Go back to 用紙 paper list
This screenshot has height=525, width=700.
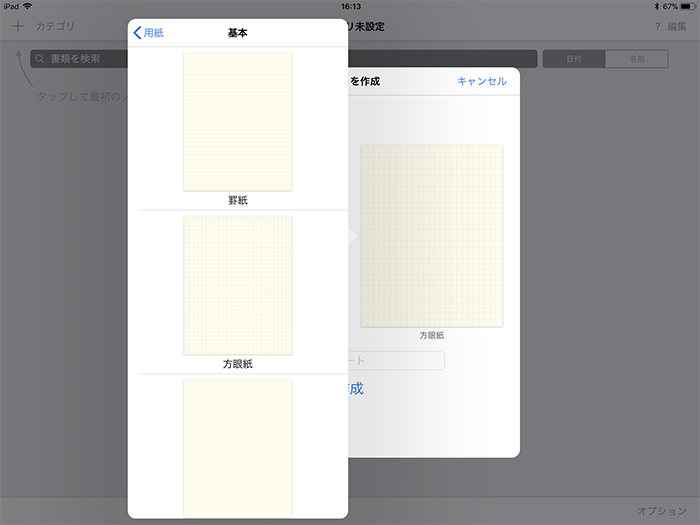(x=149, y=33)
